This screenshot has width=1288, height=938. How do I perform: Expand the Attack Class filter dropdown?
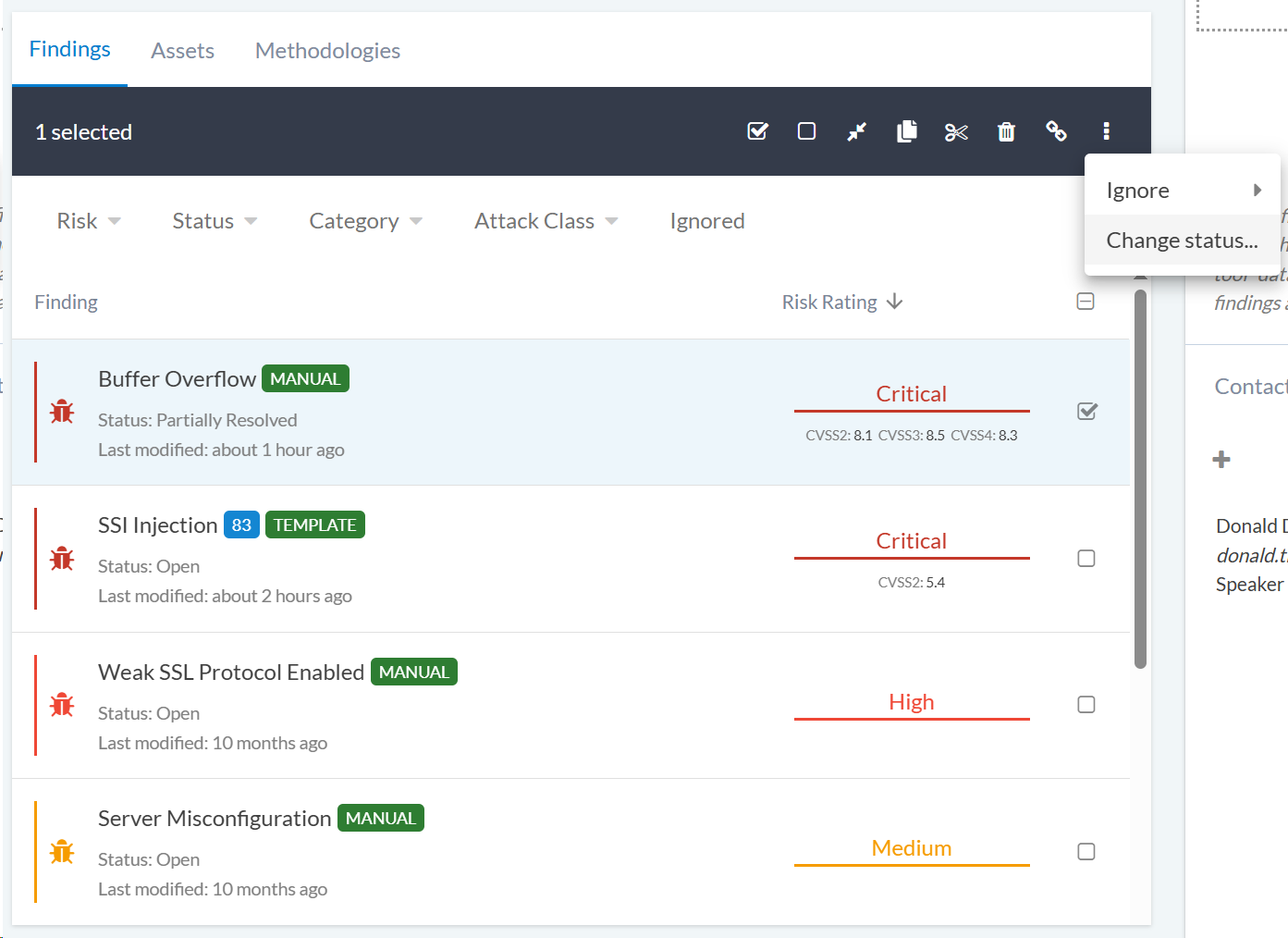[546, 221]
